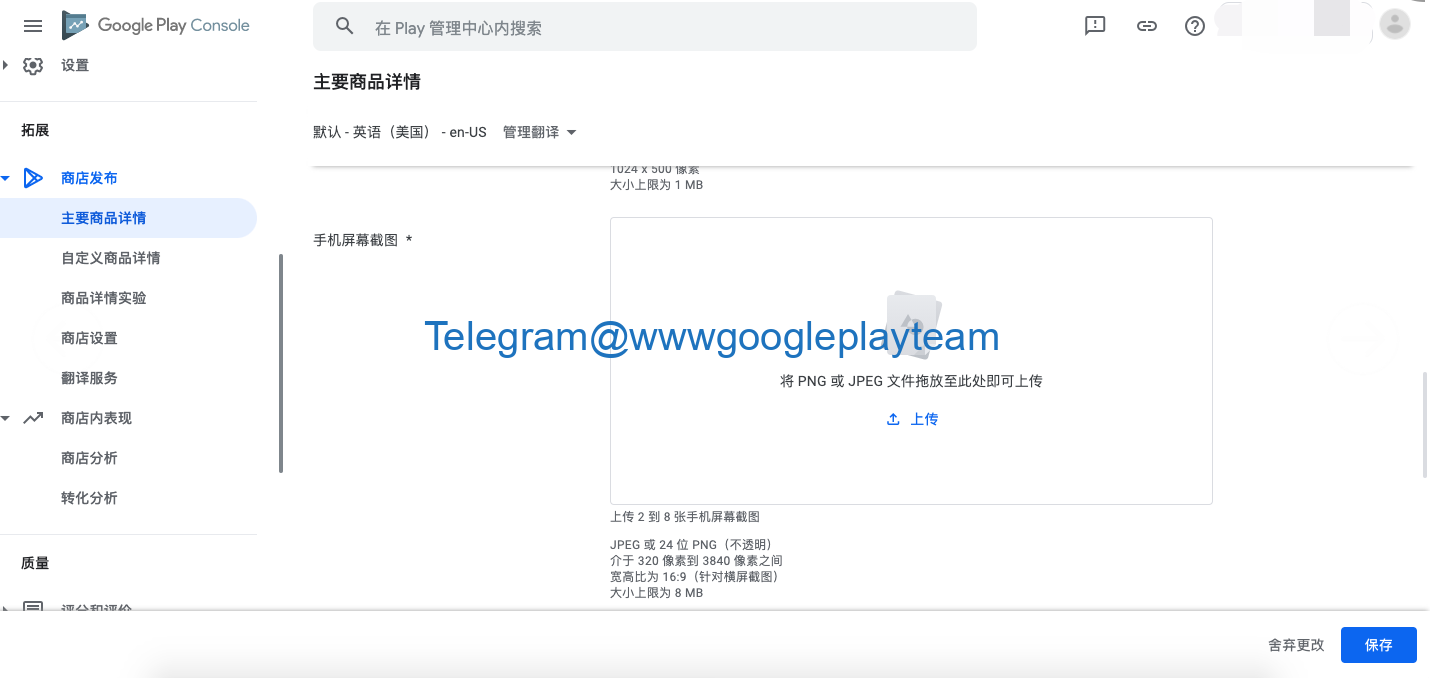Open 设置 in sidebar
The image size is (1430, 678).
[x=75, y=65]
